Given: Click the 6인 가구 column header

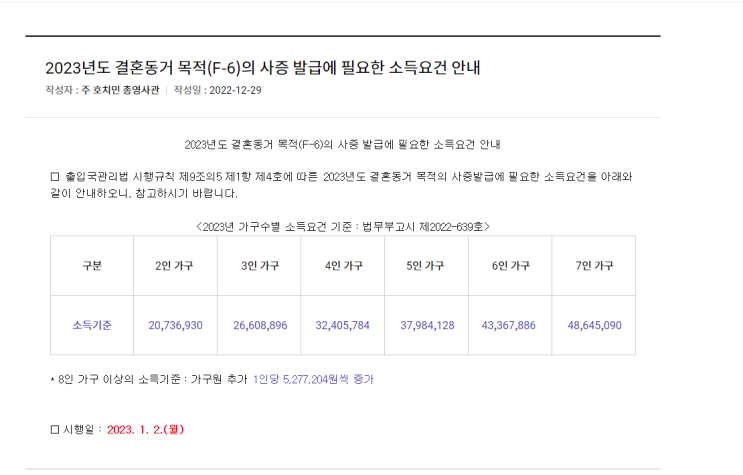Looking at the screenshot, I should [510, 265].
